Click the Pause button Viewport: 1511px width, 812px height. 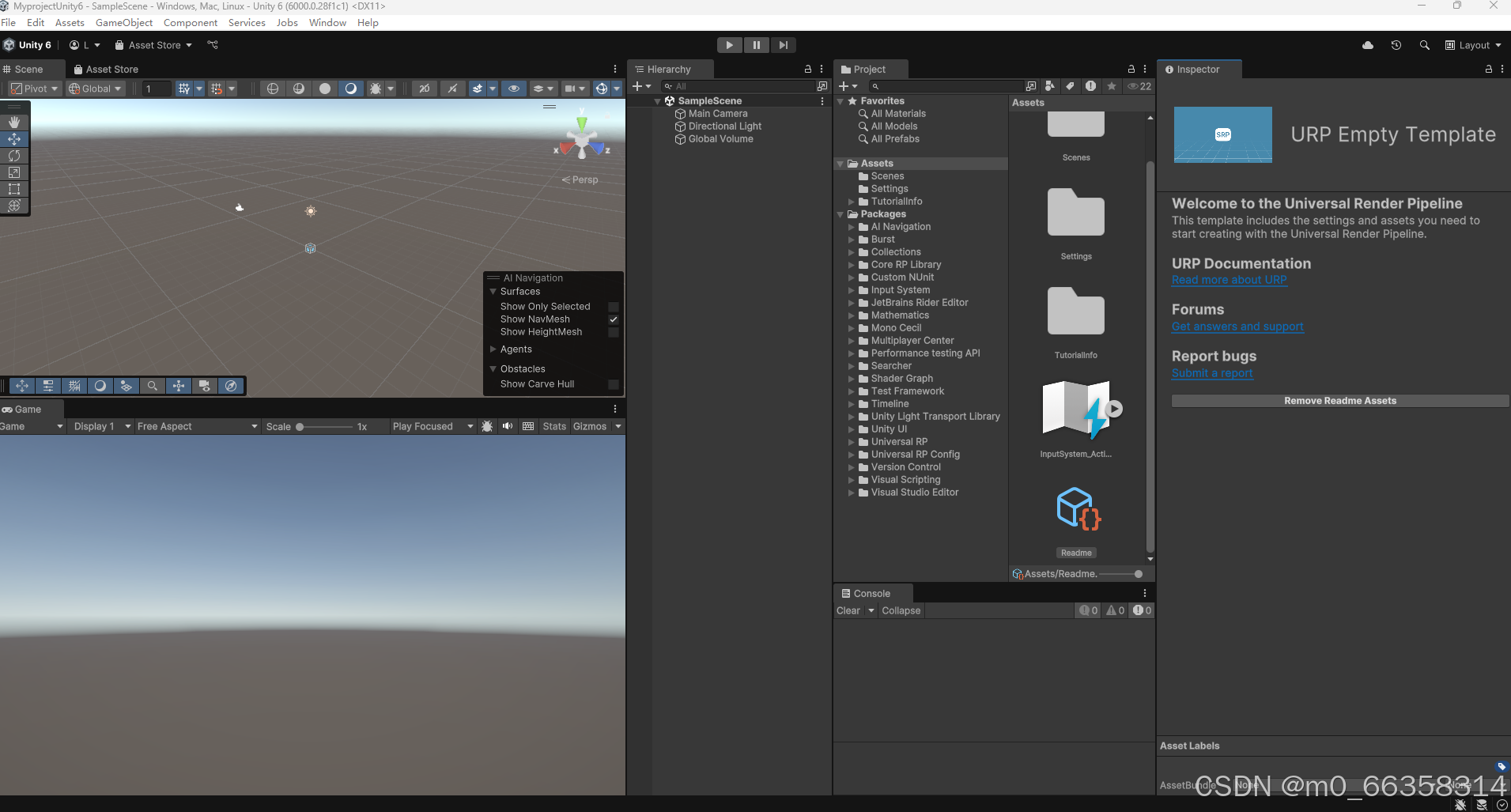click(756, 45)
